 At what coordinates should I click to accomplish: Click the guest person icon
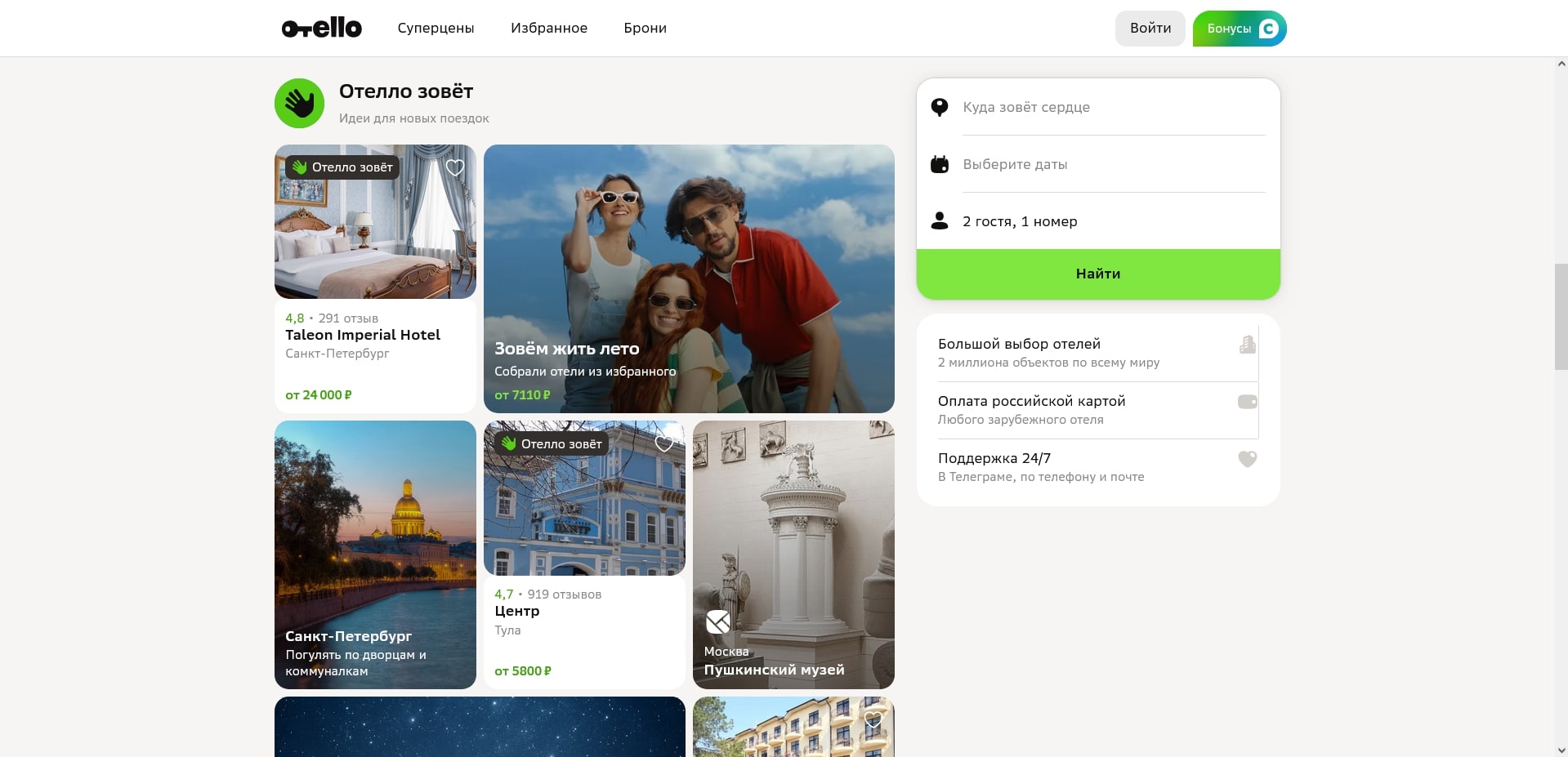940,221
